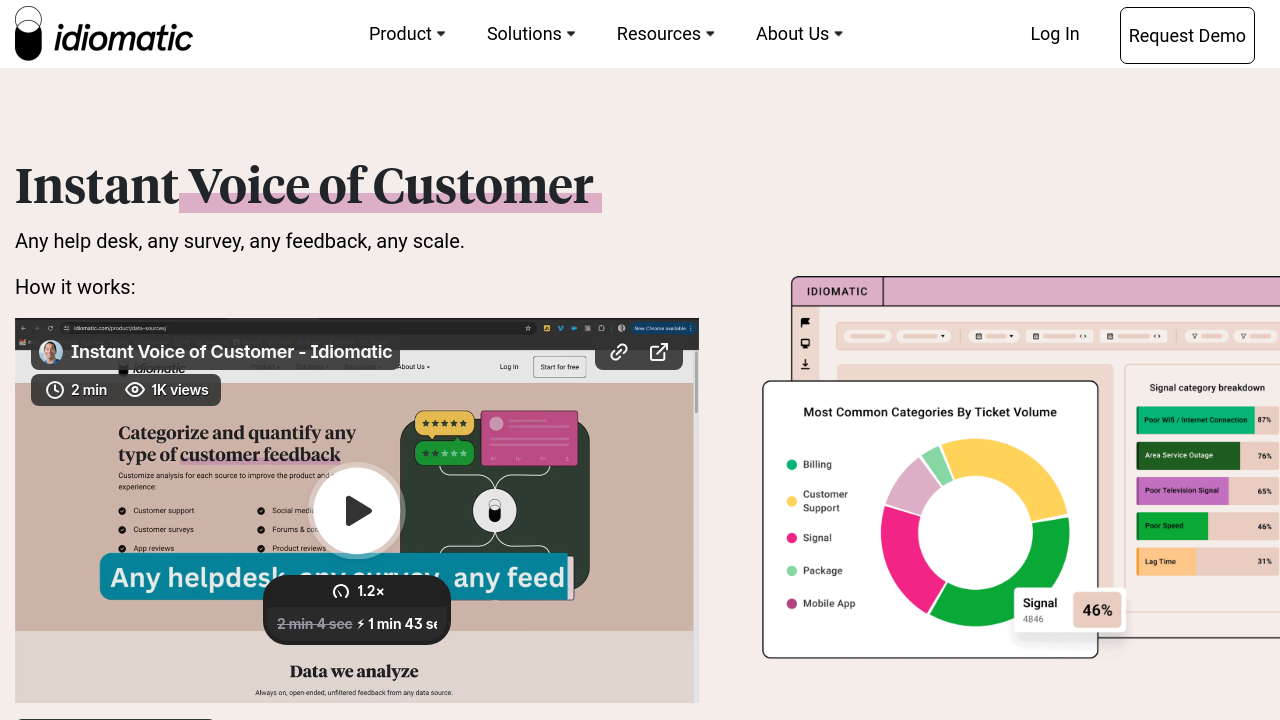Click the Log In link
The image size is (1280, 720).
click(1054, 34)
